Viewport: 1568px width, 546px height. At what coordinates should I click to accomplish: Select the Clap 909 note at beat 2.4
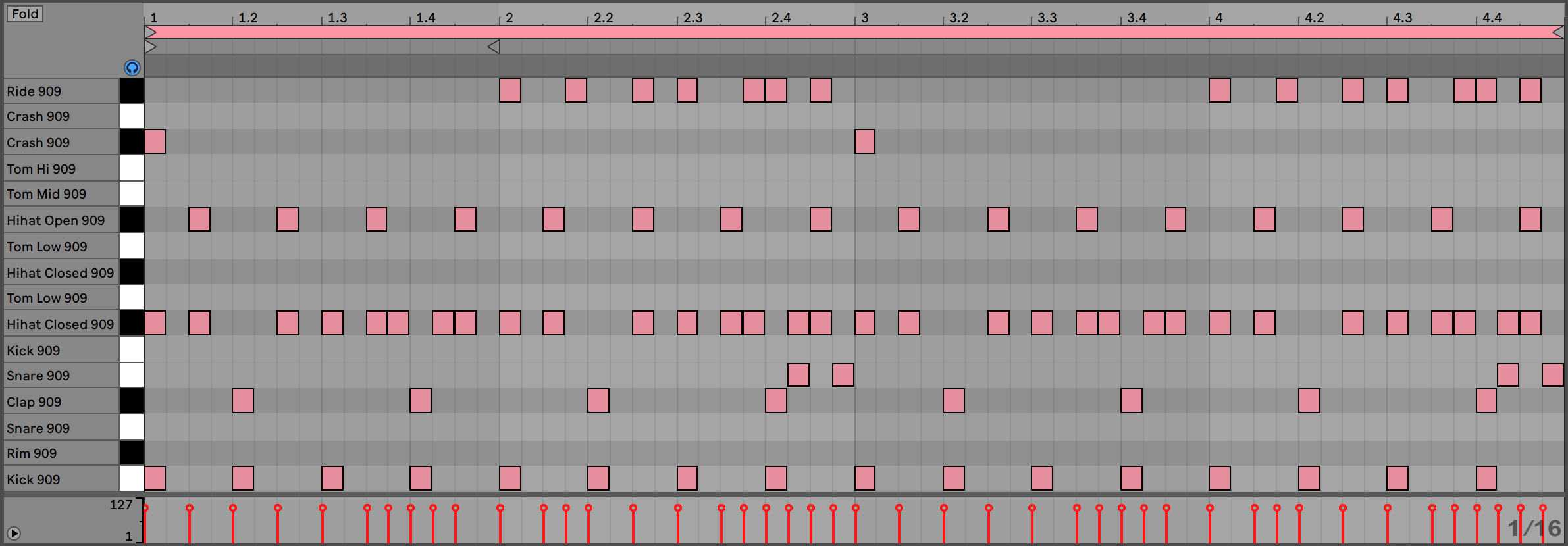point(776,401)
